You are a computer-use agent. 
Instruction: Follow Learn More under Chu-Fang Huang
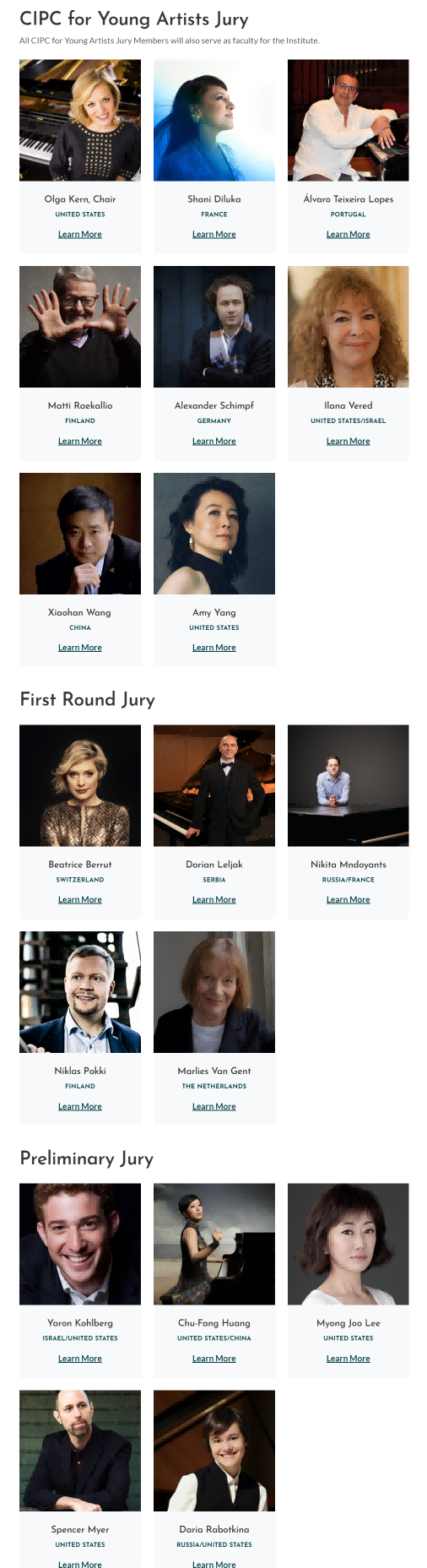(214, 1359)
